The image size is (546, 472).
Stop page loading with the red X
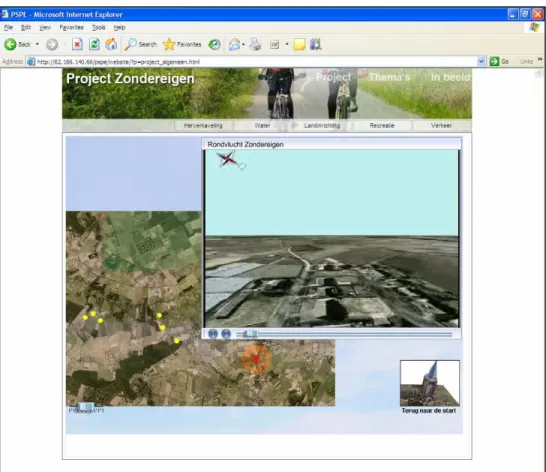(77, 44)
